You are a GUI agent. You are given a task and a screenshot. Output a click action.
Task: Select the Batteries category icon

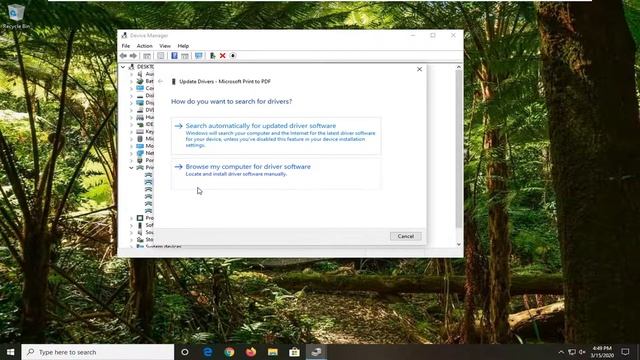[140, 81]
